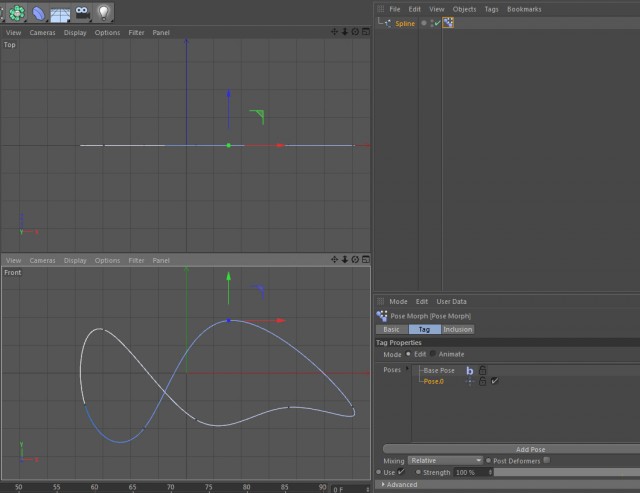
Task: Click the Pose Morph header icon
Action: (x=382, y=316)
